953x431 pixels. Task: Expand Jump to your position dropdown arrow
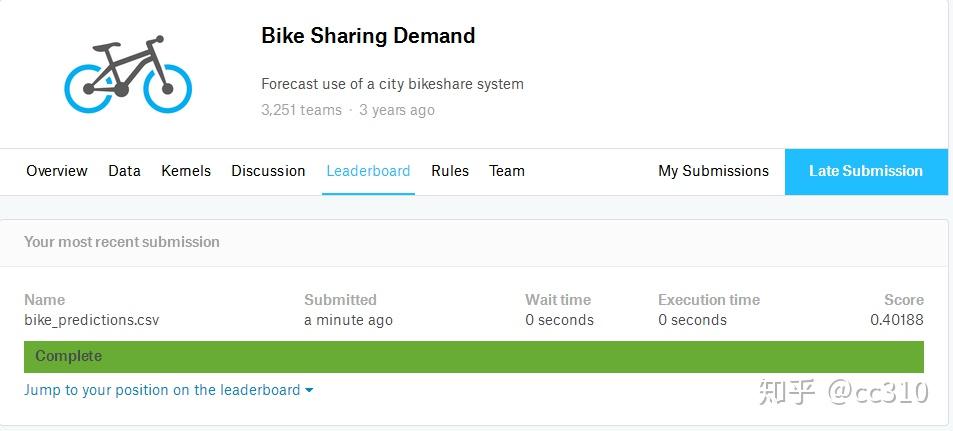[x=309, y=390]
